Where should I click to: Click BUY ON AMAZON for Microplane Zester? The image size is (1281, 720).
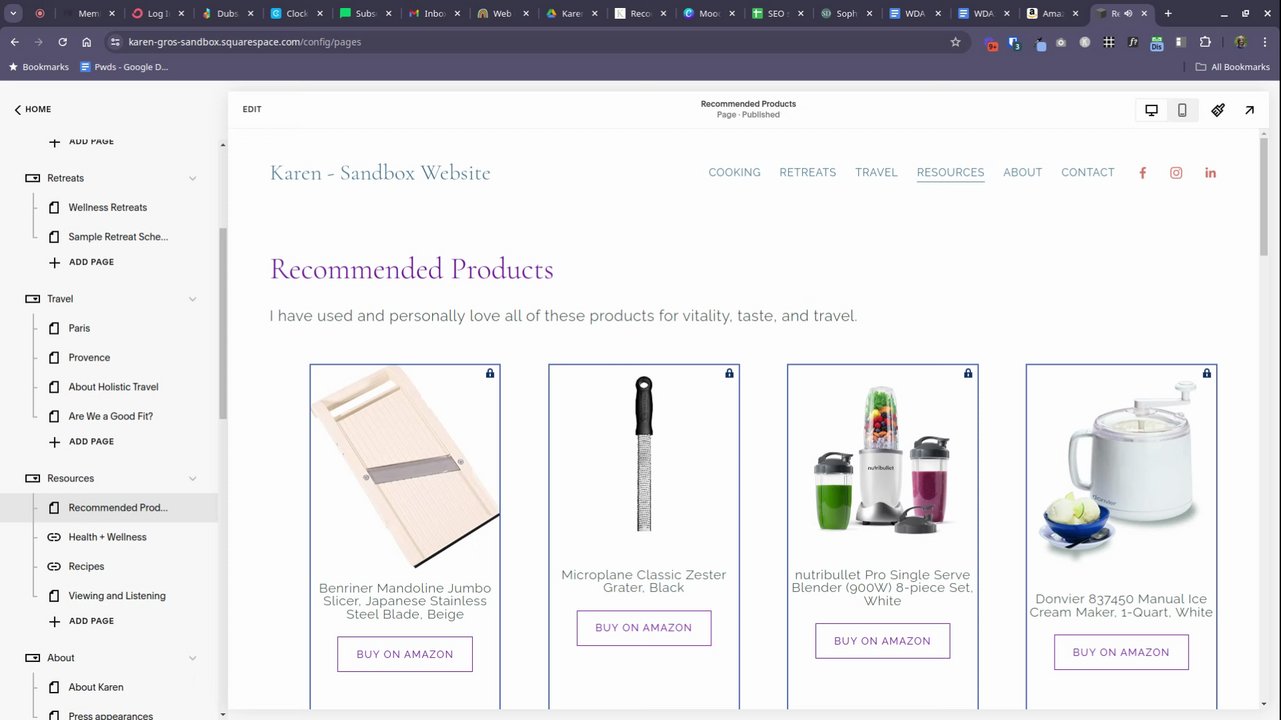[x=644, y=628]
